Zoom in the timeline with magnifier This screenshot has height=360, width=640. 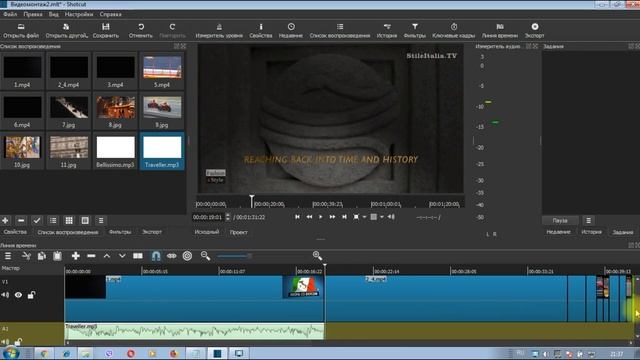click(317, 256)
